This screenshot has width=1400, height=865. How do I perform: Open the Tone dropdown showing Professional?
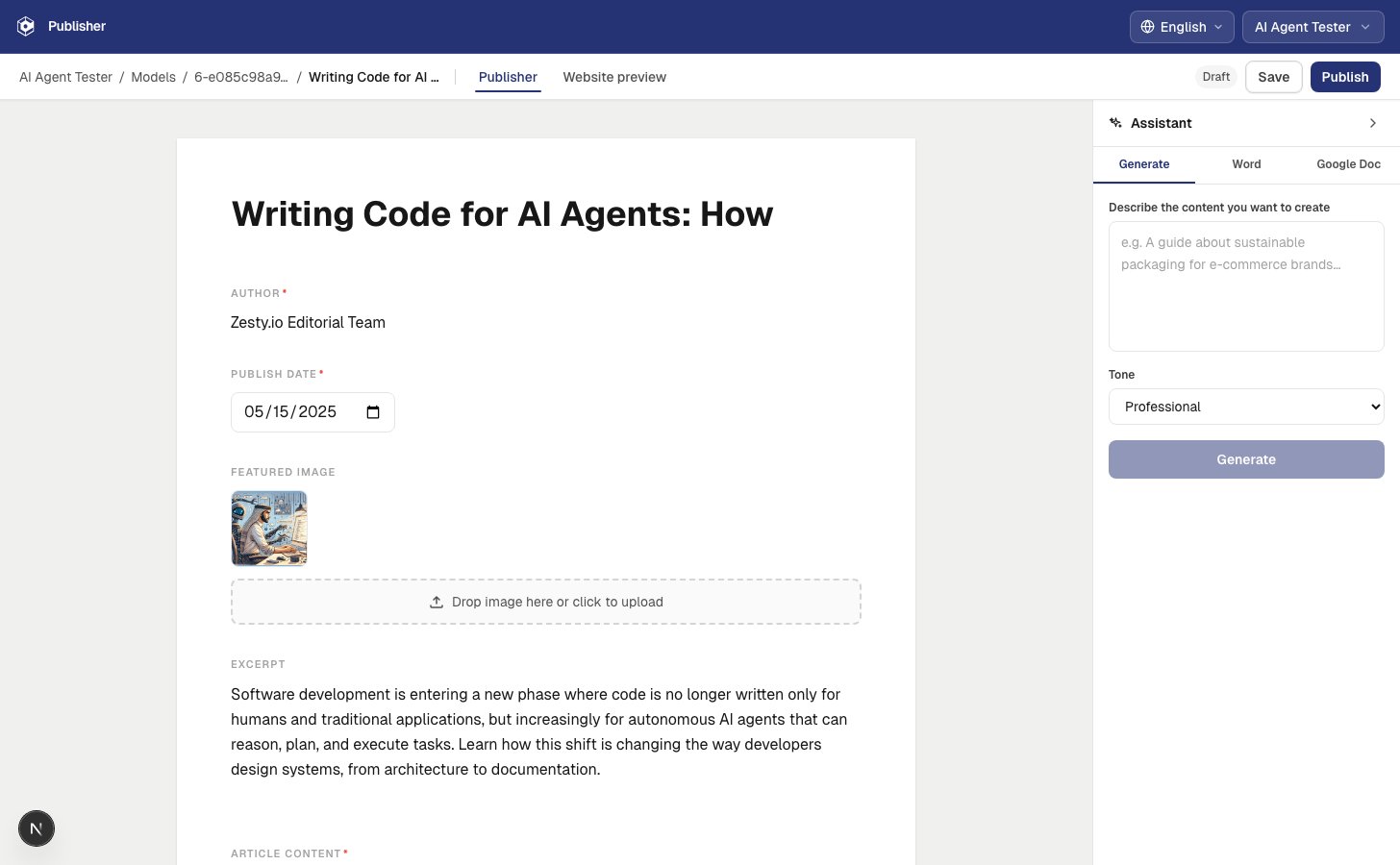(1246, 407)
